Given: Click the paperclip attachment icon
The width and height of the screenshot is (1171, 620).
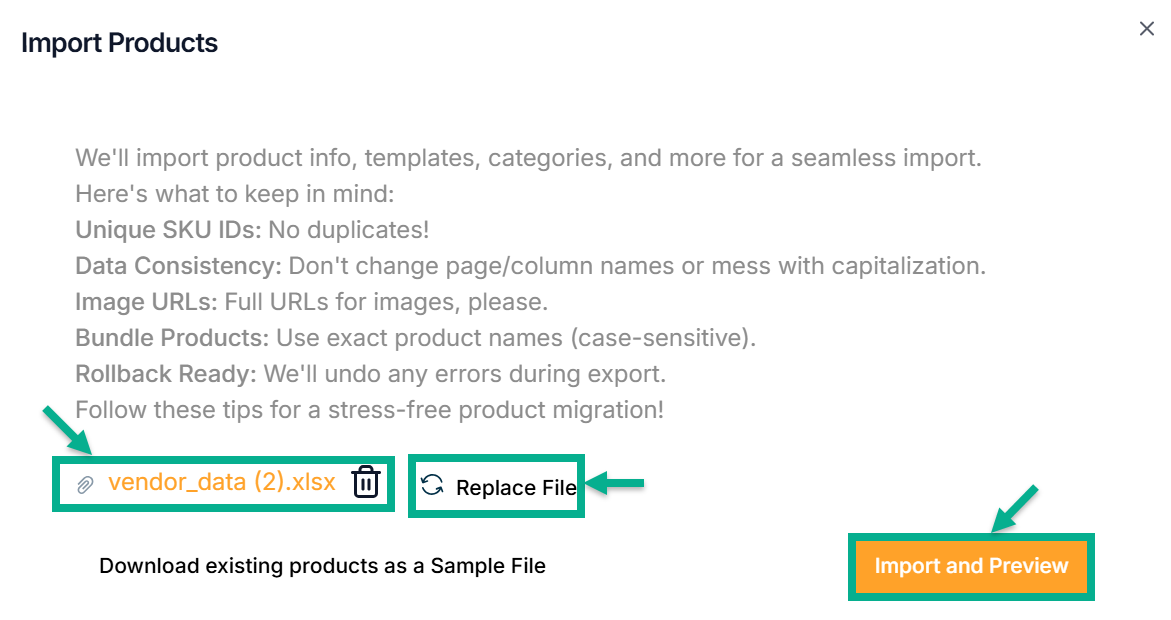Looking at the screenshot, I should 86,485.
